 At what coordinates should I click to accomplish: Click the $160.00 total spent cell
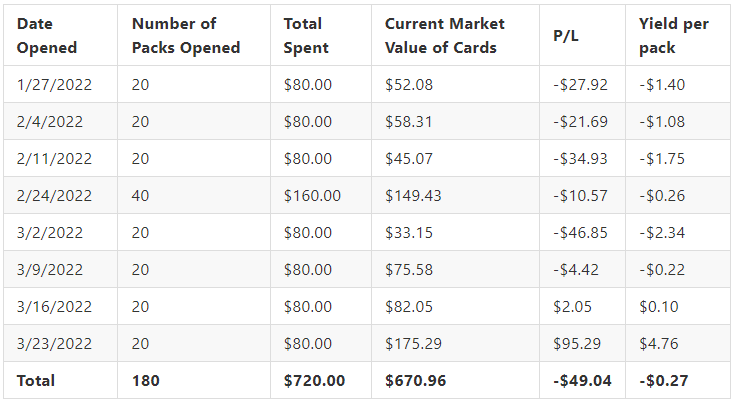(312, 195)
